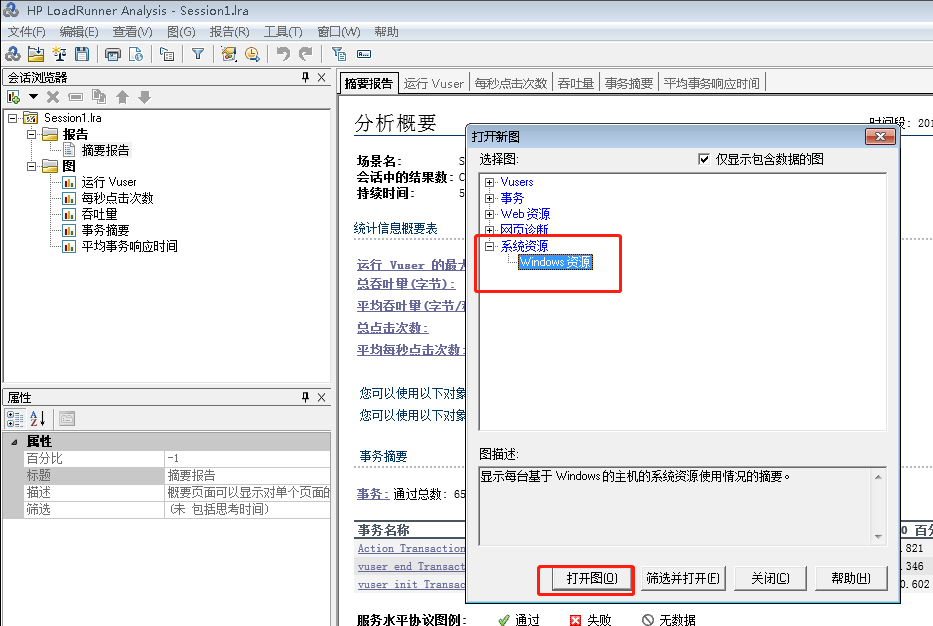Select Windows 资源 in graph tree
Viewport: 933px width, 626px height.
tap(555, 263)
